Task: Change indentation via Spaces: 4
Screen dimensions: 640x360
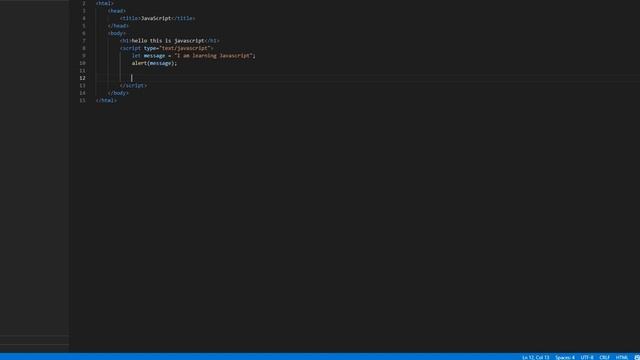Action: (x=564, y=357)
